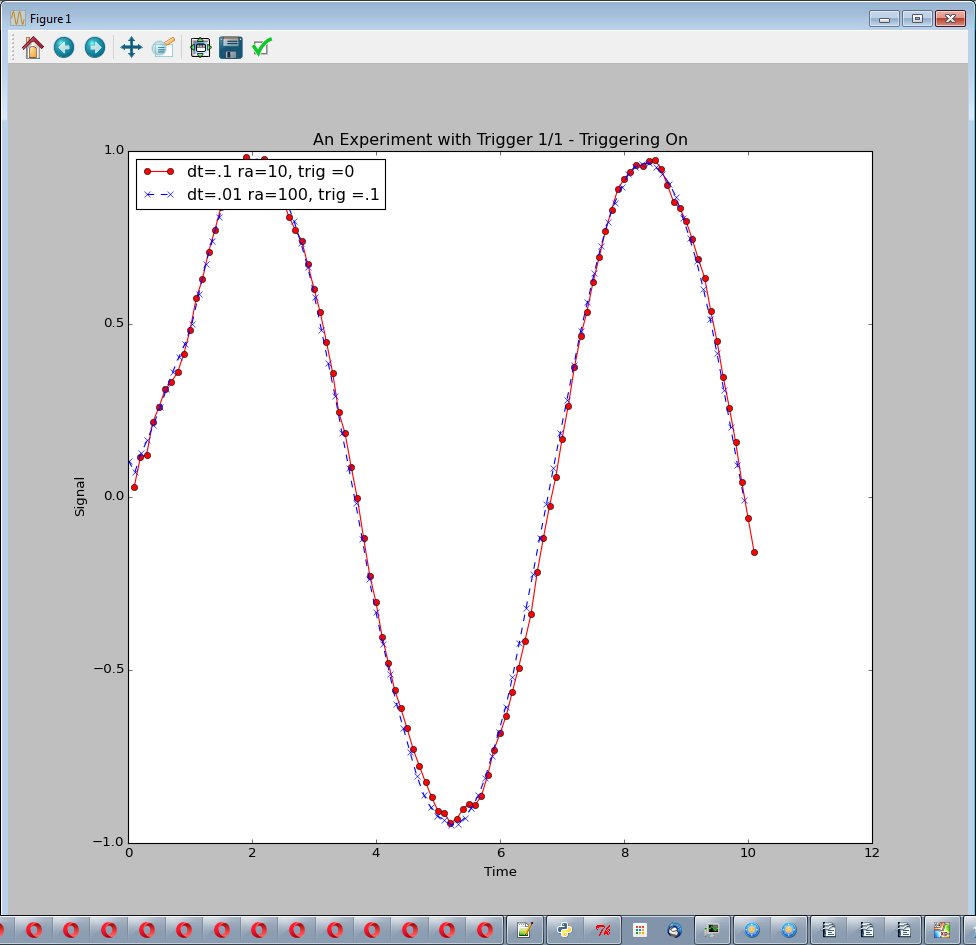Activate the Zoom to rectangle tool
This screenshot has width=976, height=945.
(163, 47)
